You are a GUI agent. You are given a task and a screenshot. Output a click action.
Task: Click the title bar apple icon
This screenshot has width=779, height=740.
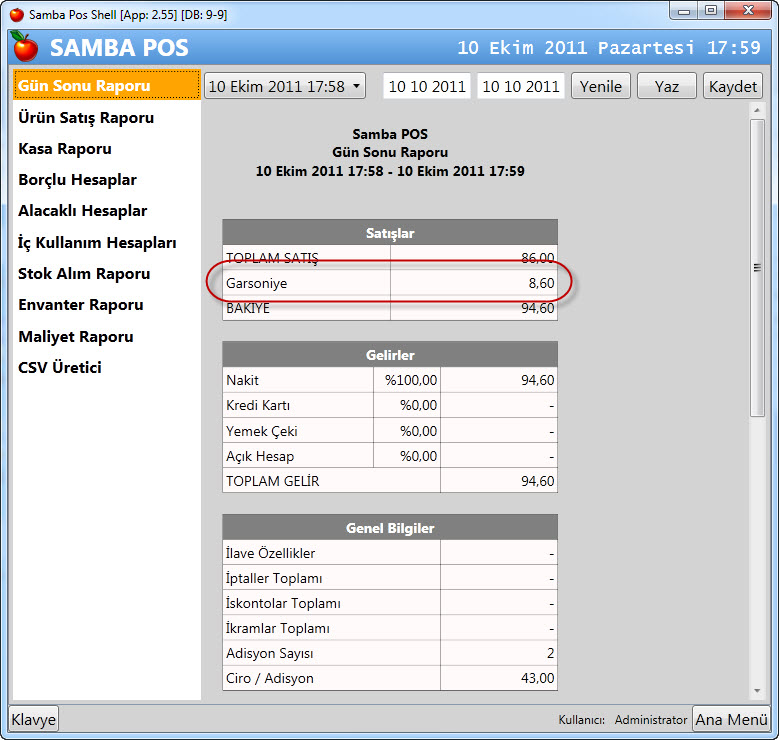point(16,14)
